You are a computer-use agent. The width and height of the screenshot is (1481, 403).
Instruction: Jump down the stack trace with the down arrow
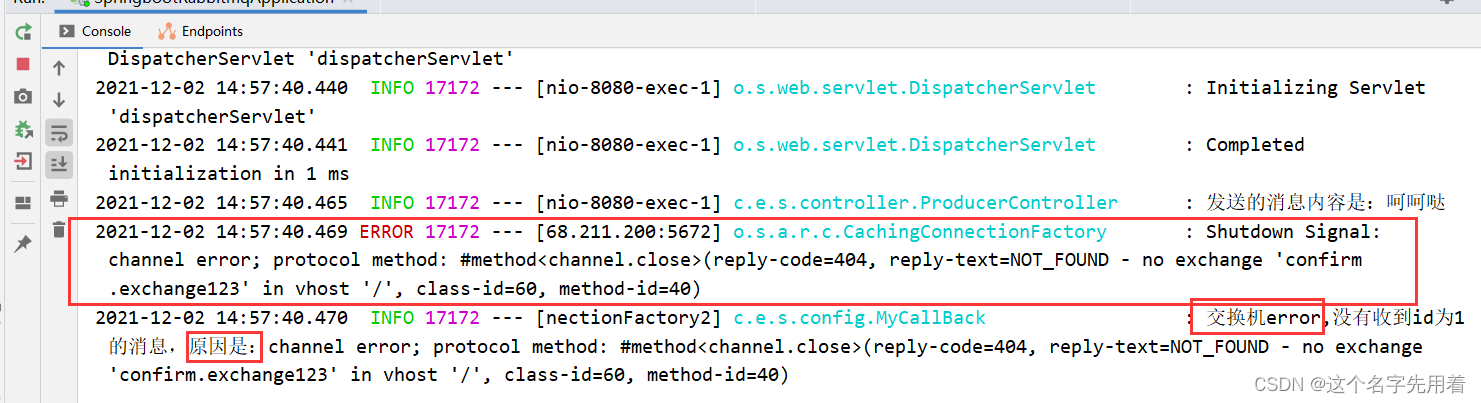pos(59,100)
